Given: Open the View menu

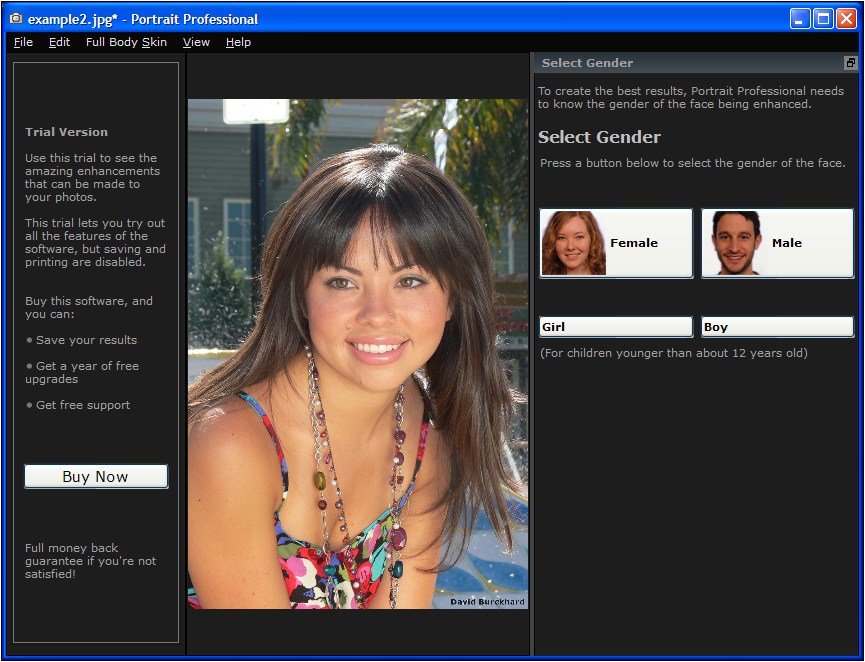Looking at the screenshot, I should pyautogui.click(x=196, y=42).
